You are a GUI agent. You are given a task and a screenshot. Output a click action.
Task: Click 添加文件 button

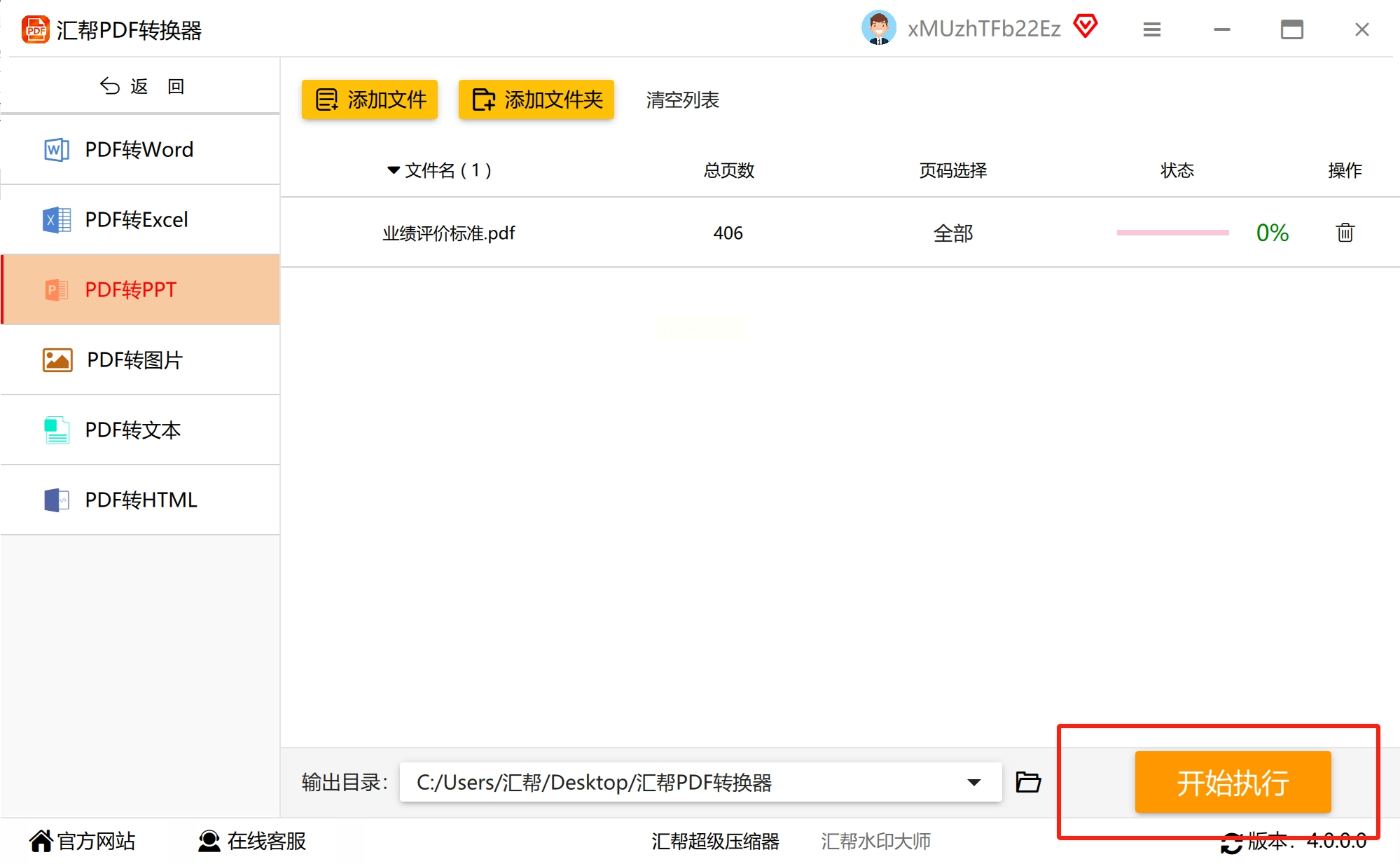[x=370, y=100]
